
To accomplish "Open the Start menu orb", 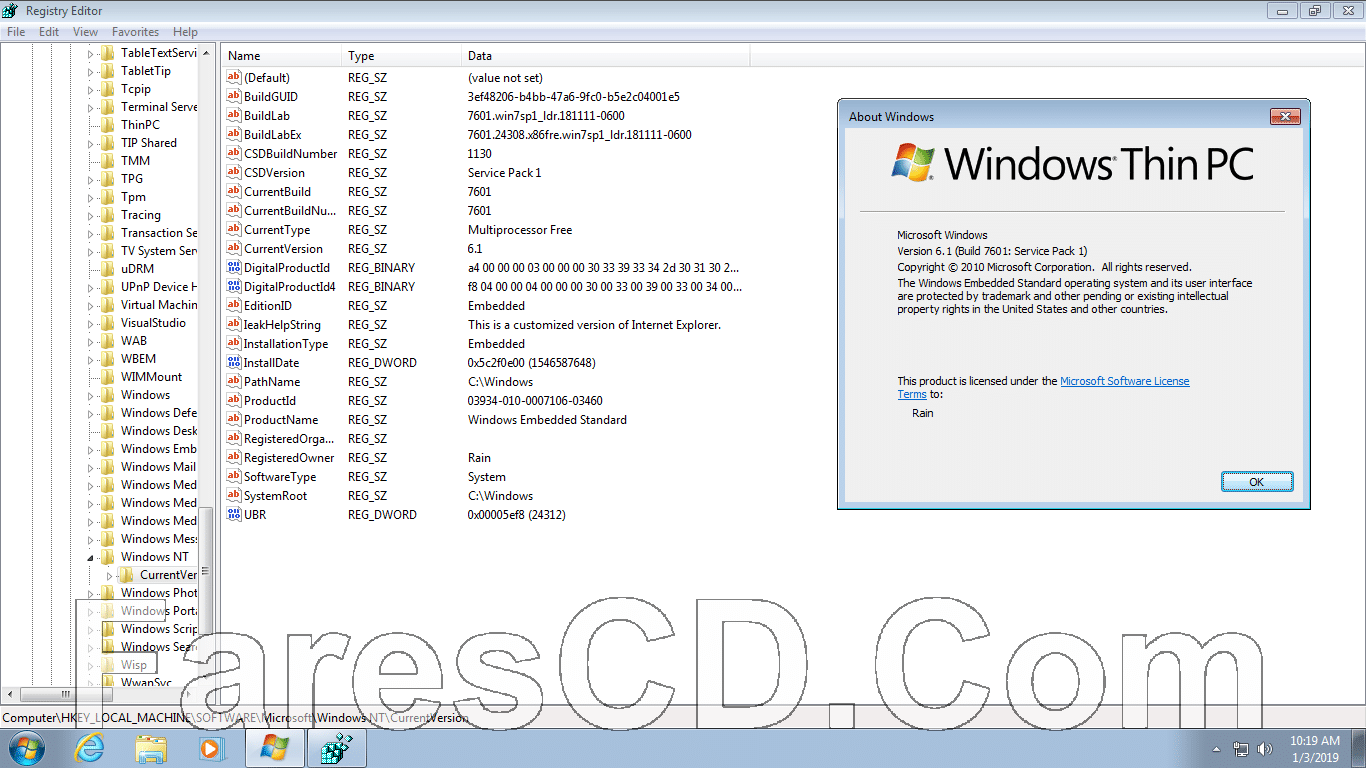I will pyautogui.click(x=27, y=748).
